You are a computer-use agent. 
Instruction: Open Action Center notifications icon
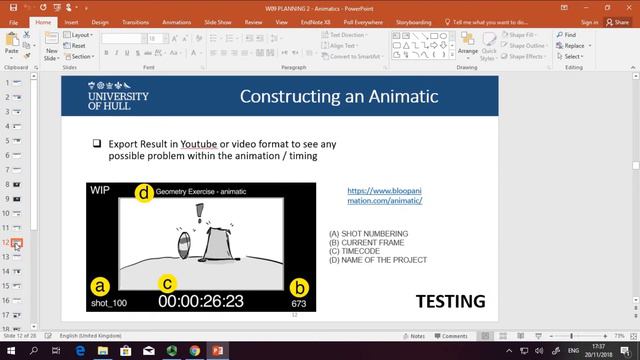pyautogui.click(x=625, y=351)
